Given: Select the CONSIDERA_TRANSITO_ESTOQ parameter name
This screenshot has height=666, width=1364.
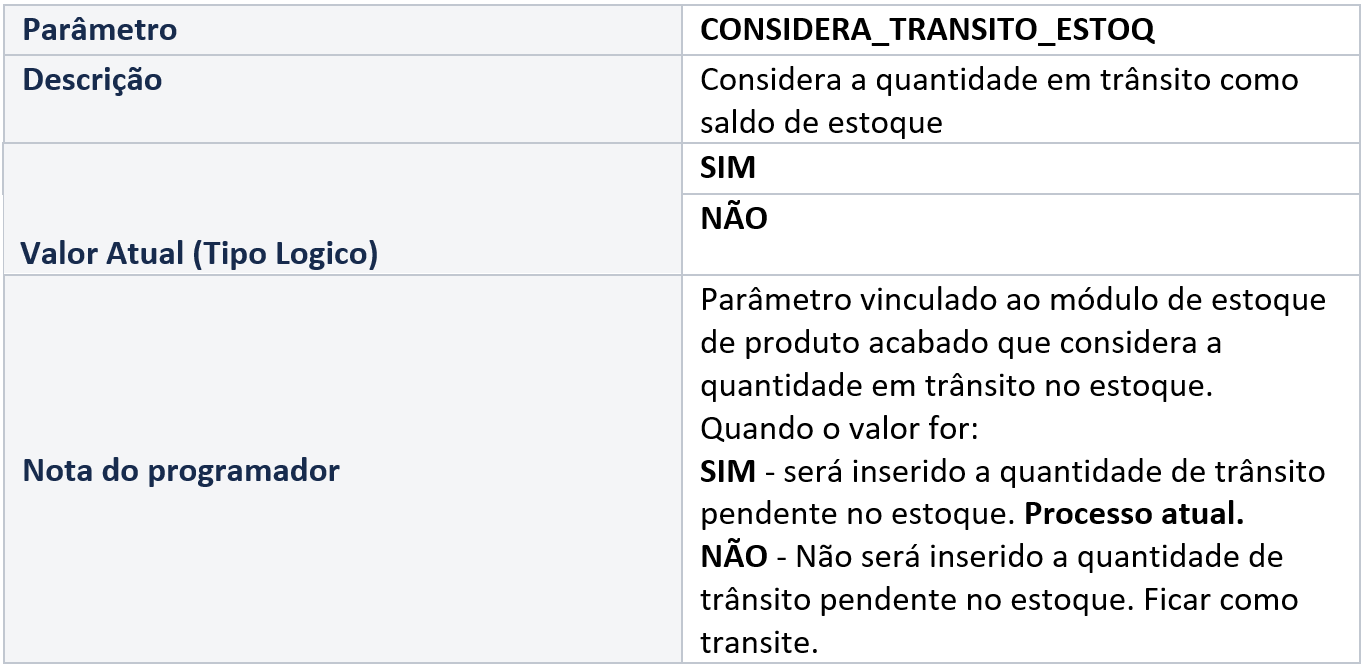Looking at the screenshot, I should coord(927,30).
